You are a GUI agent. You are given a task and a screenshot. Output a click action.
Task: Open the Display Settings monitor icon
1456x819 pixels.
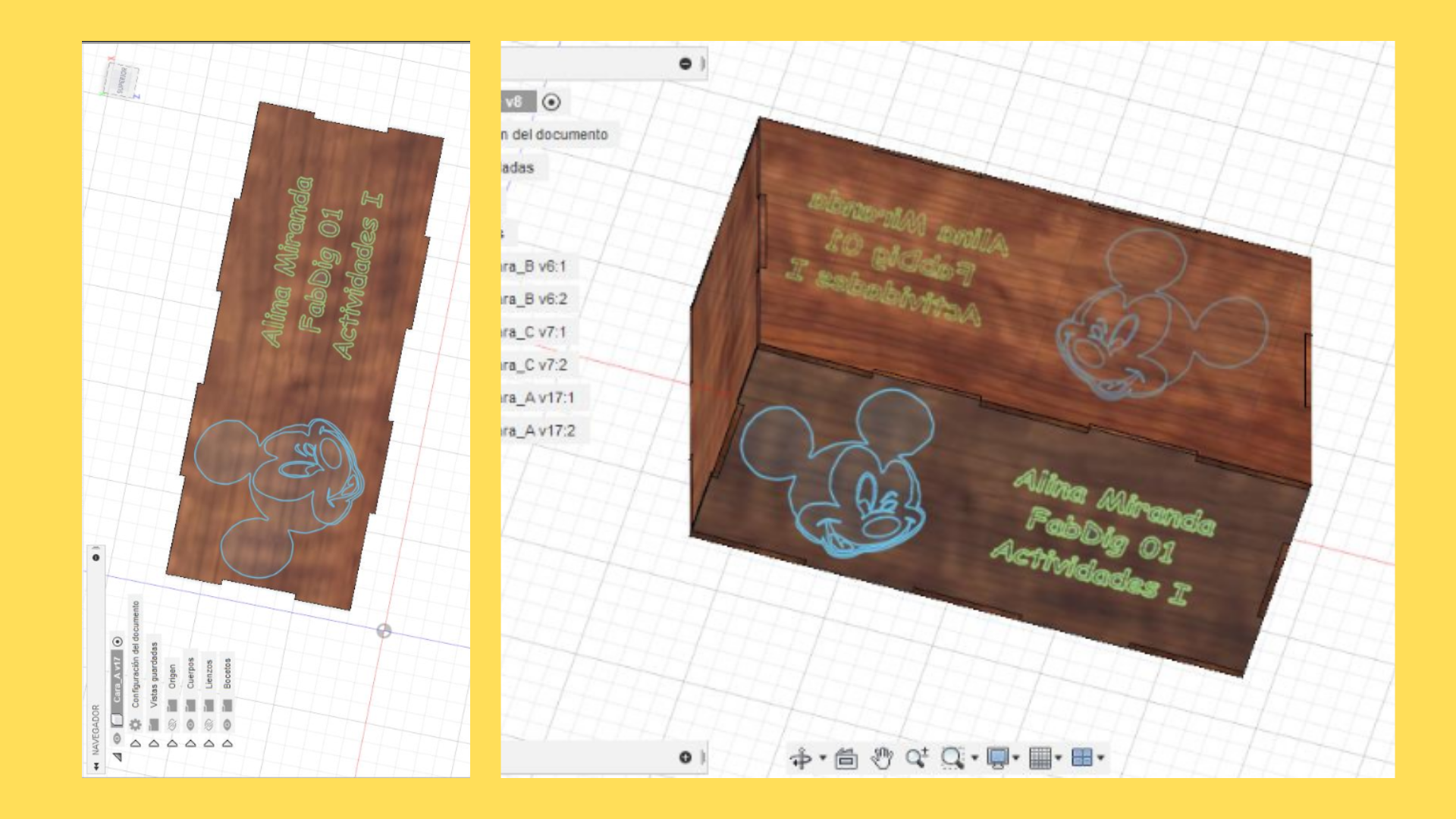pos(997,758)
